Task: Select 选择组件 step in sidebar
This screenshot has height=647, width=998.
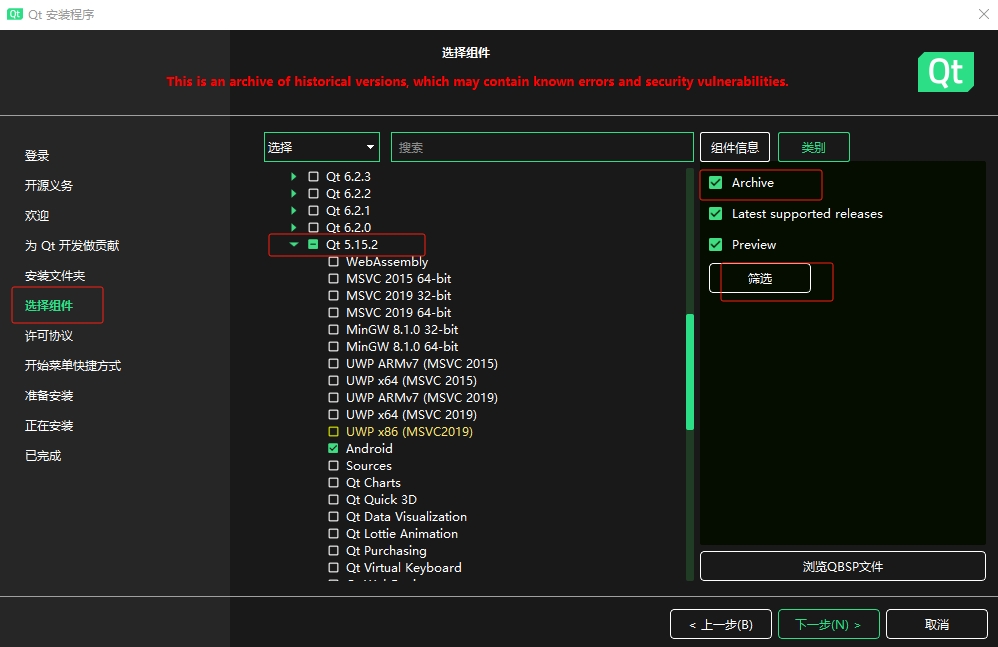Action: [x=49, y=306]
